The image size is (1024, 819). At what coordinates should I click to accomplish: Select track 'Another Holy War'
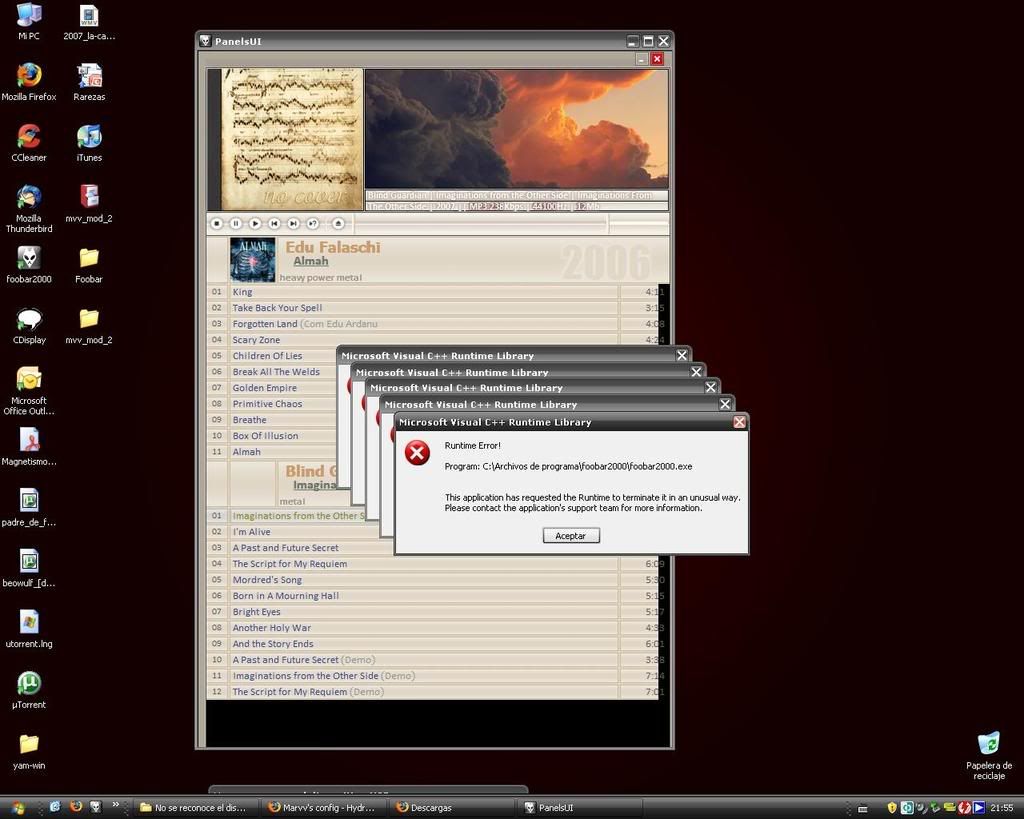pyautogui.click(x=436, y=628)
